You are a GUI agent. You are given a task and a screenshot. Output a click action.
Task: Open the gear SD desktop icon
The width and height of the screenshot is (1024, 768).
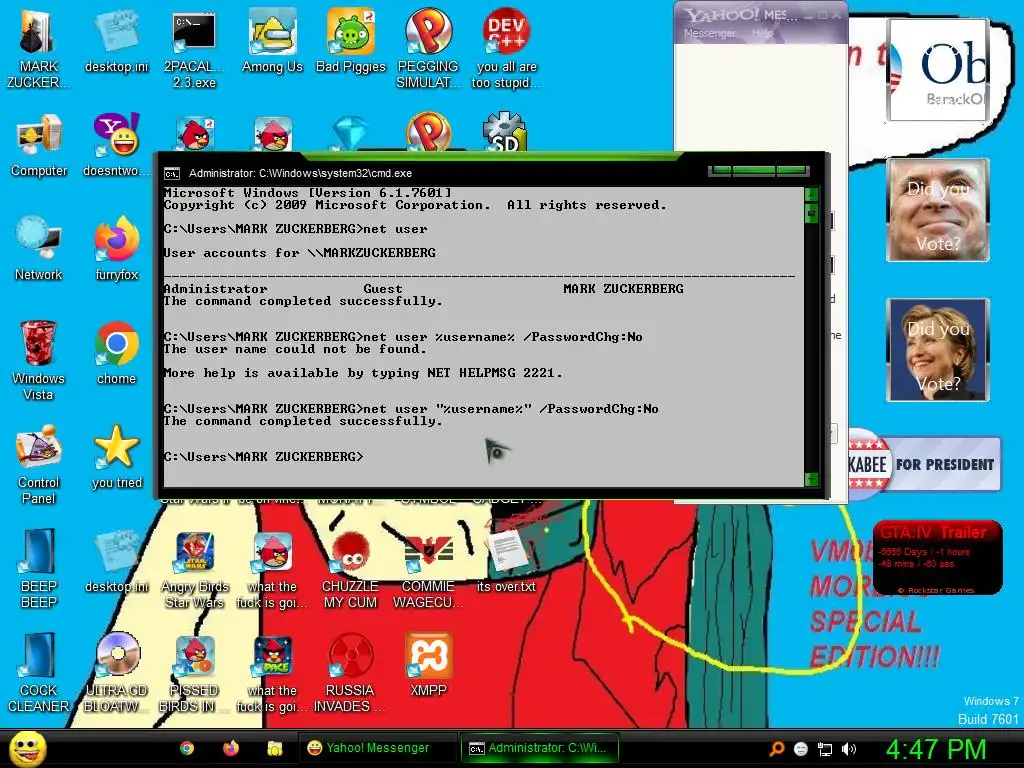(505, 131)
